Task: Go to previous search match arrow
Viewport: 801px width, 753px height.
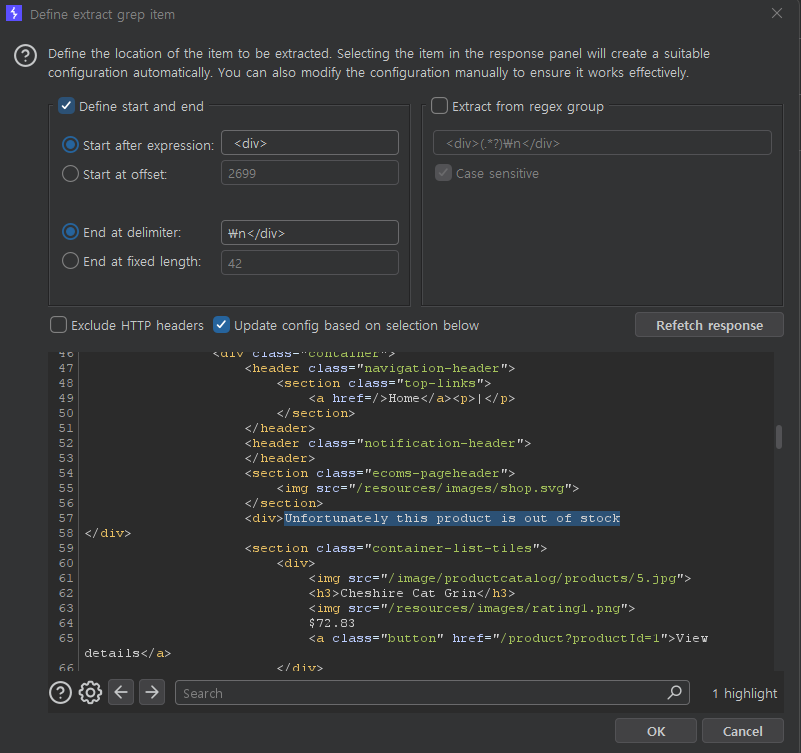Action: [121, 692]
